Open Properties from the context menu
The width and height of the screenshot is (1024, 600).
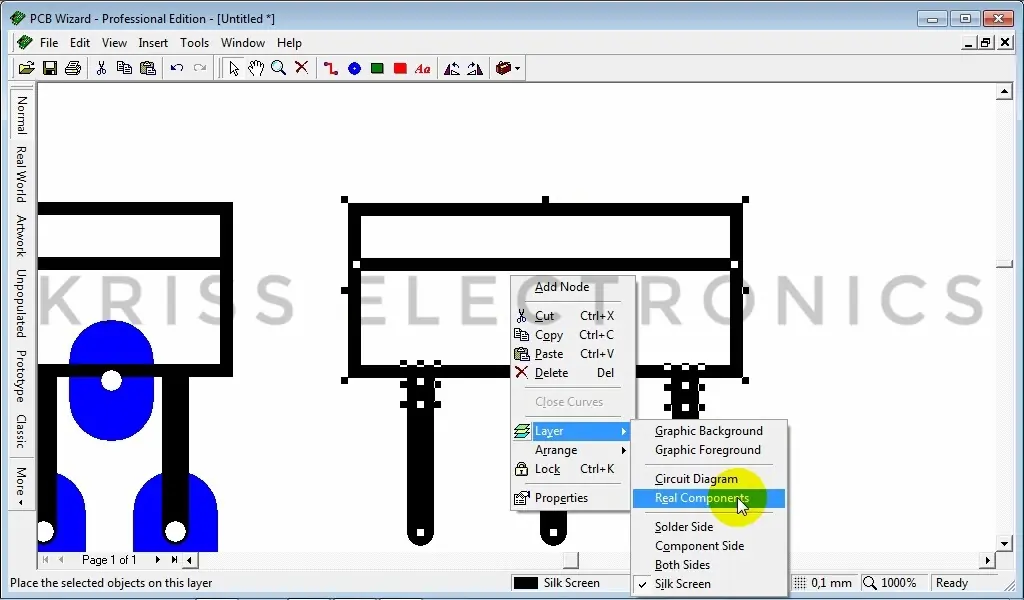[x=571, y=497]
